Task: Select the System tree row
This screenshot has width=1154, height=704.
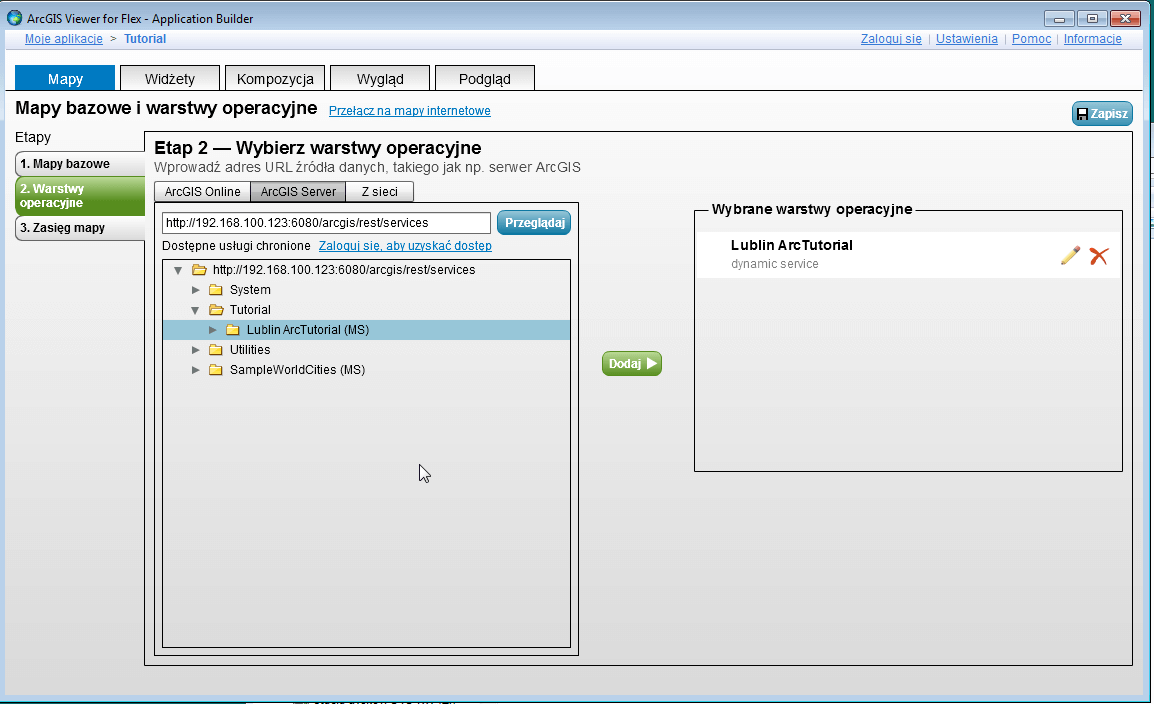Action: click(367, 290)
